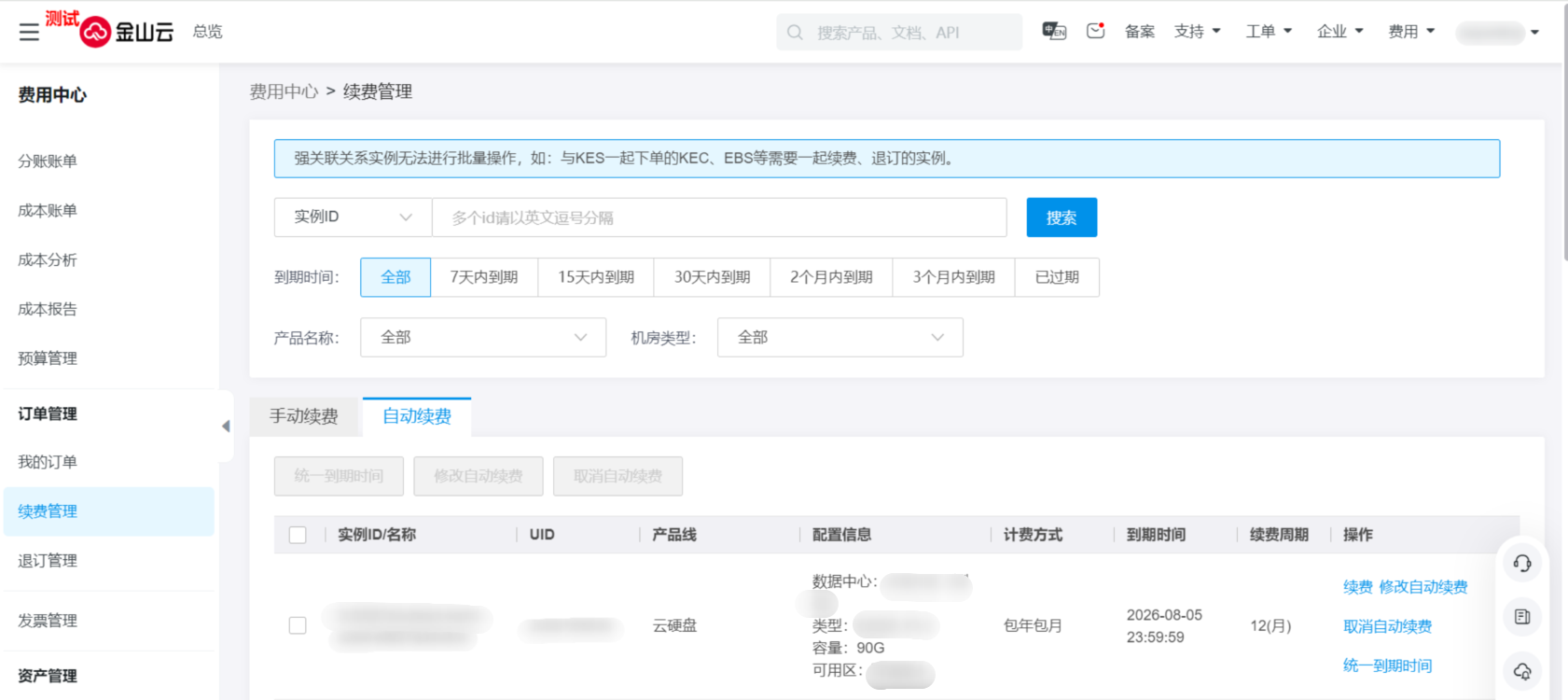This screenshot has height=700, width=1568.
Task: Open the 费用 menu in top bar
Action: (1410, 32)
